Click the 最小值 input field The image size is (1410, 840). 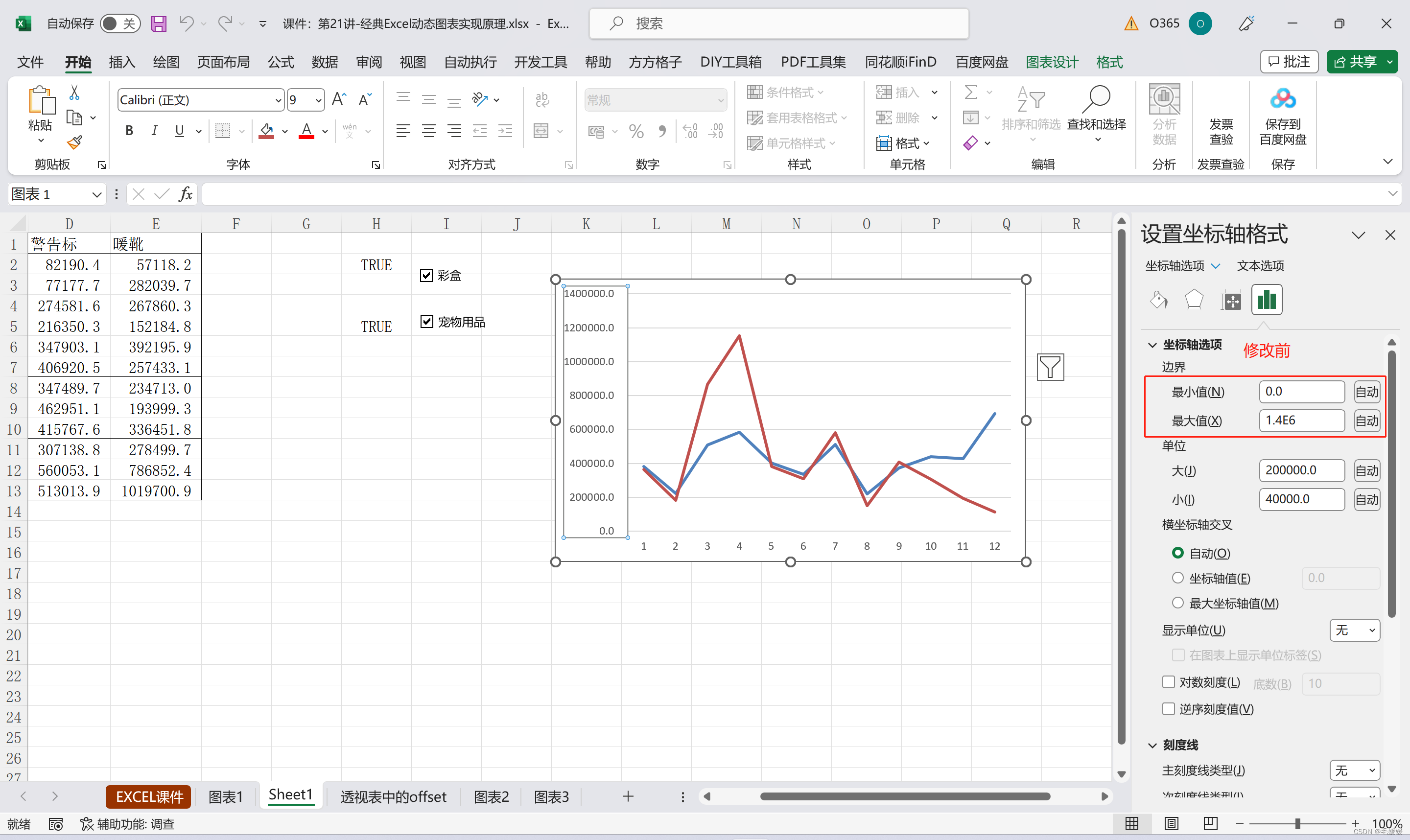(1301, 392)
